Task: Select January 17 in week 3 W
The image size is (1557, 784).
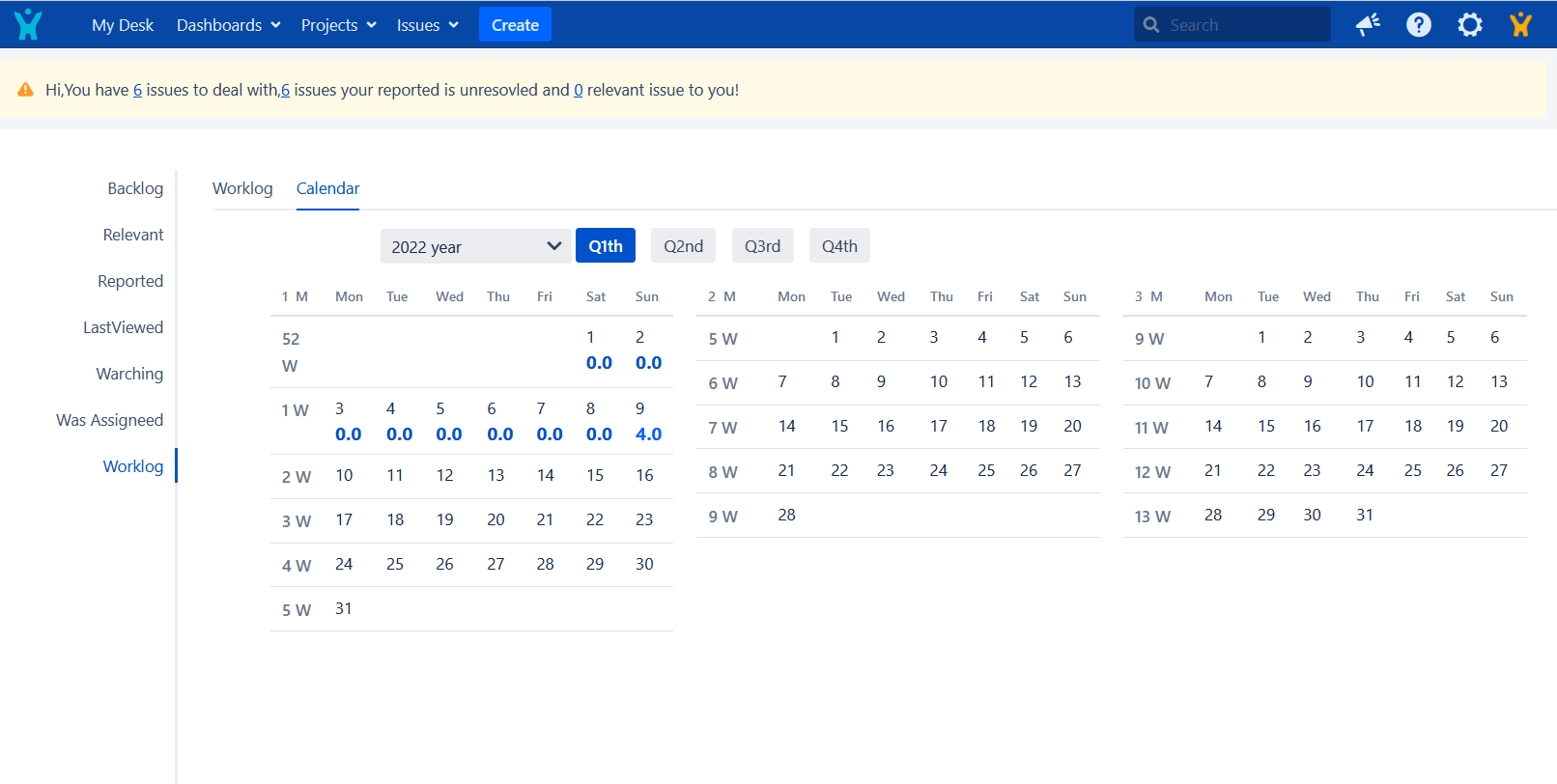Action: [x=344, y=519]
